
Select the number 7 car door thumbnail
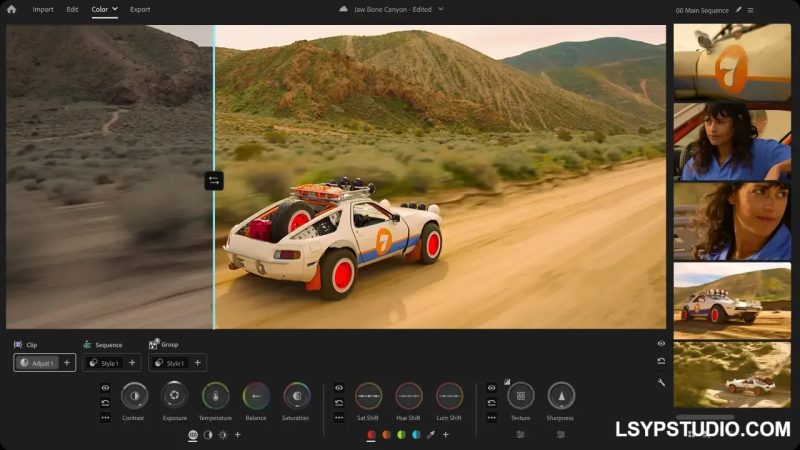(x=732, y=62)
